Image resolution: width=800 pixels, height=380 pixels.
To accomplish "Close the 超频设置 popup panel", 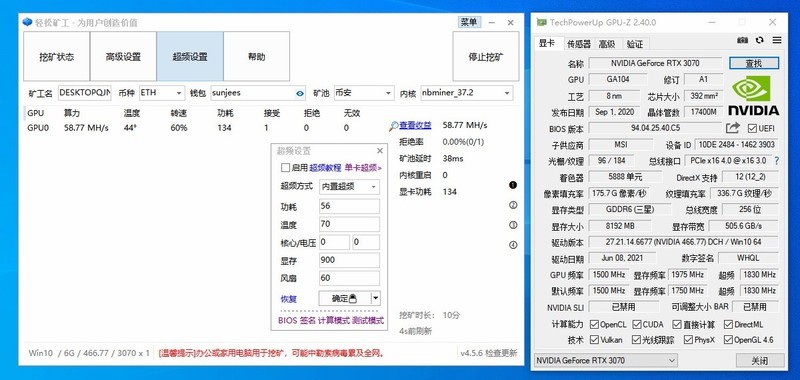I will (x=380, y=151).
